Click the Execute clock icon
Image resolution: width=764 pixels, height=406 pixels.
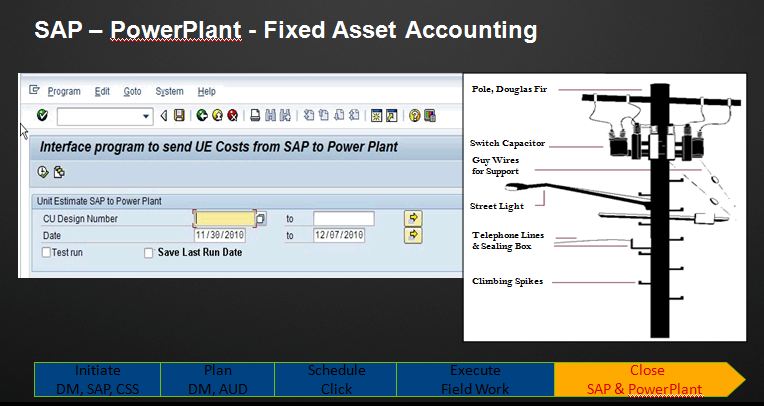coord(43,172)
